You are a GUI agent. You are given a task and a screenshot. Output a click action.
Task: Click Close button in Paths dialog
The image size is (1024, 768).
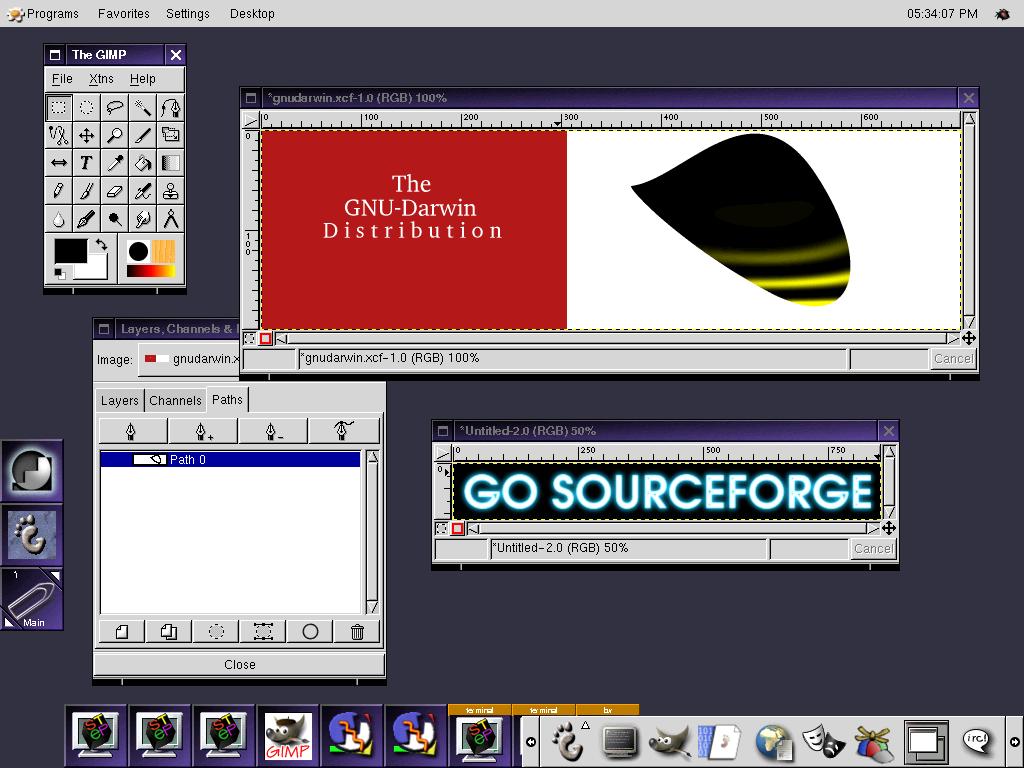coord(239,665)
